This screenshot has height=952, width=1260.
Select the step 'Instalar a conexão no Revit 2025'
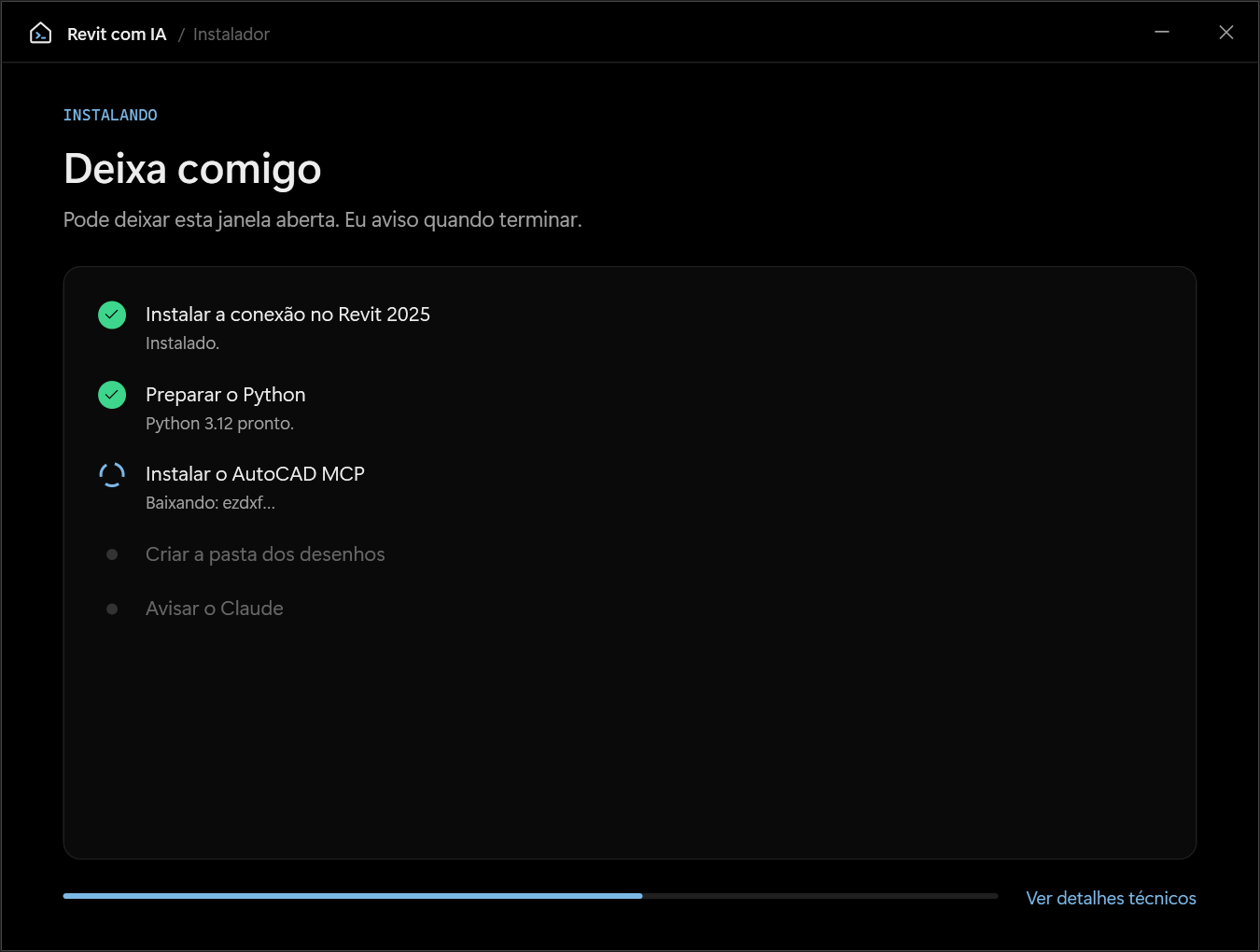(287, 315)
